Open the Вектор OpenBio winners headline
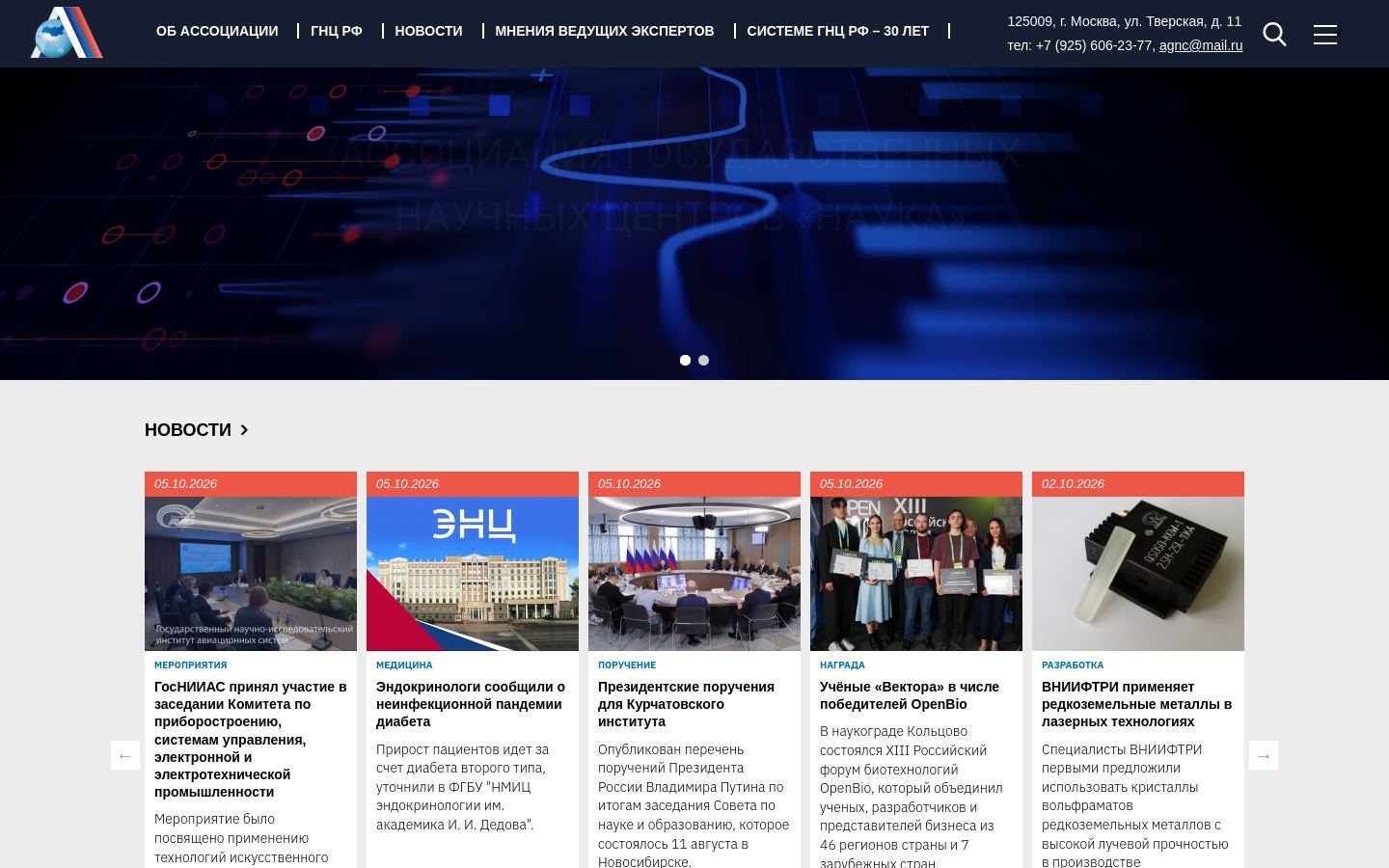This screenshot has height=868, width=1389. coord(910,695)
